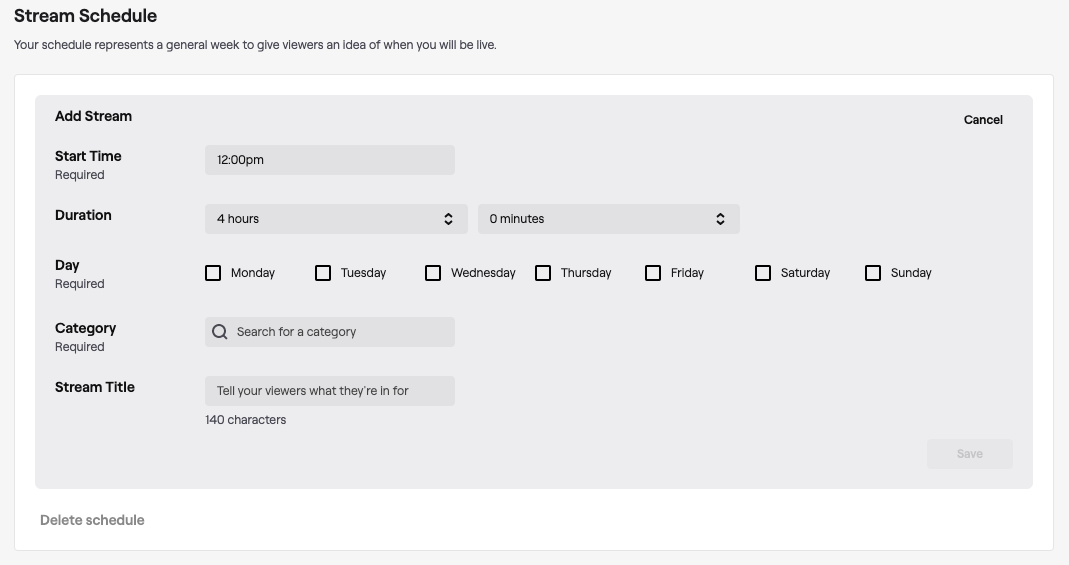
Task: Click the Stream Title text field
Action: (329, 391)
